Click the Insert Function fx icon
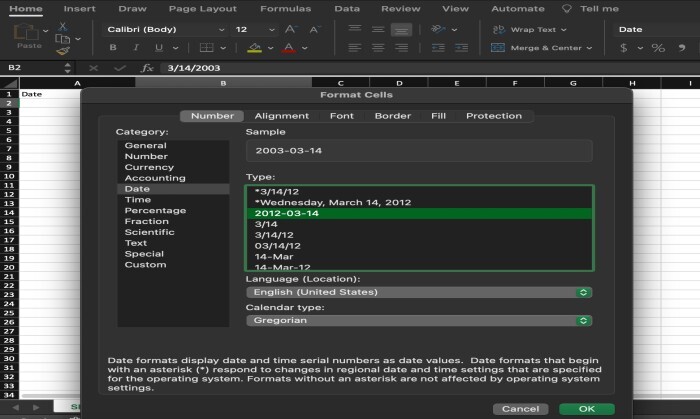700x419 pixels. pos(147,67)
